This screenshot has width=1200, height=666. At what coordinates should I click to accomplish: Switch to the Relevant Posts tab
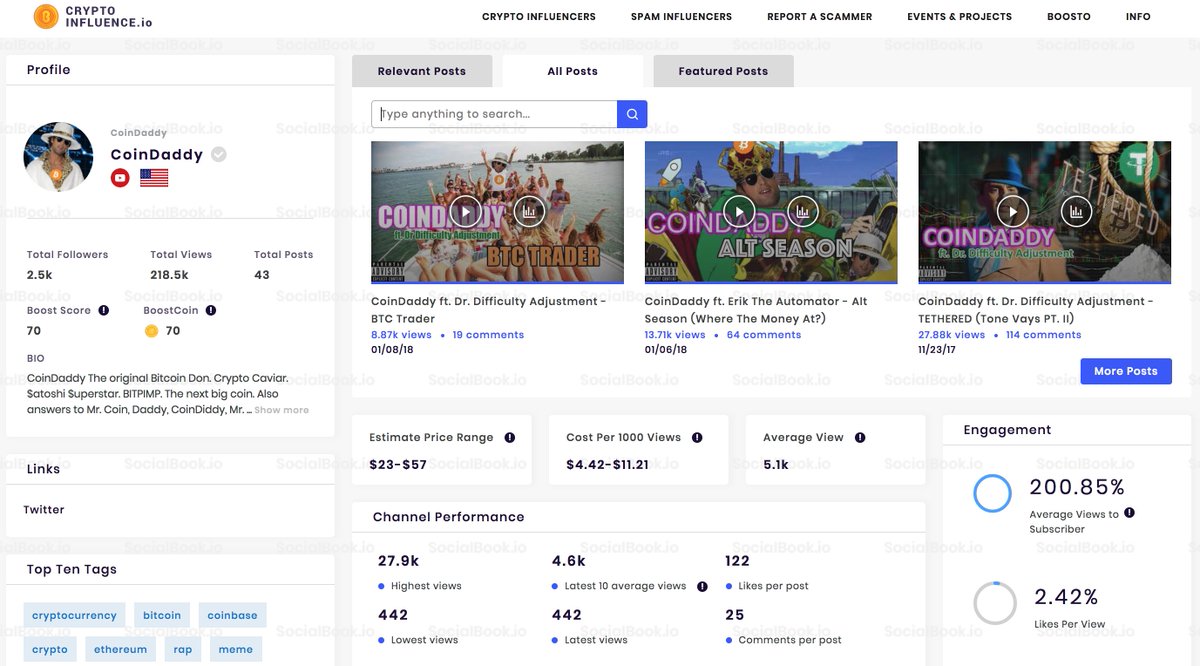click(x=422, y=71)
